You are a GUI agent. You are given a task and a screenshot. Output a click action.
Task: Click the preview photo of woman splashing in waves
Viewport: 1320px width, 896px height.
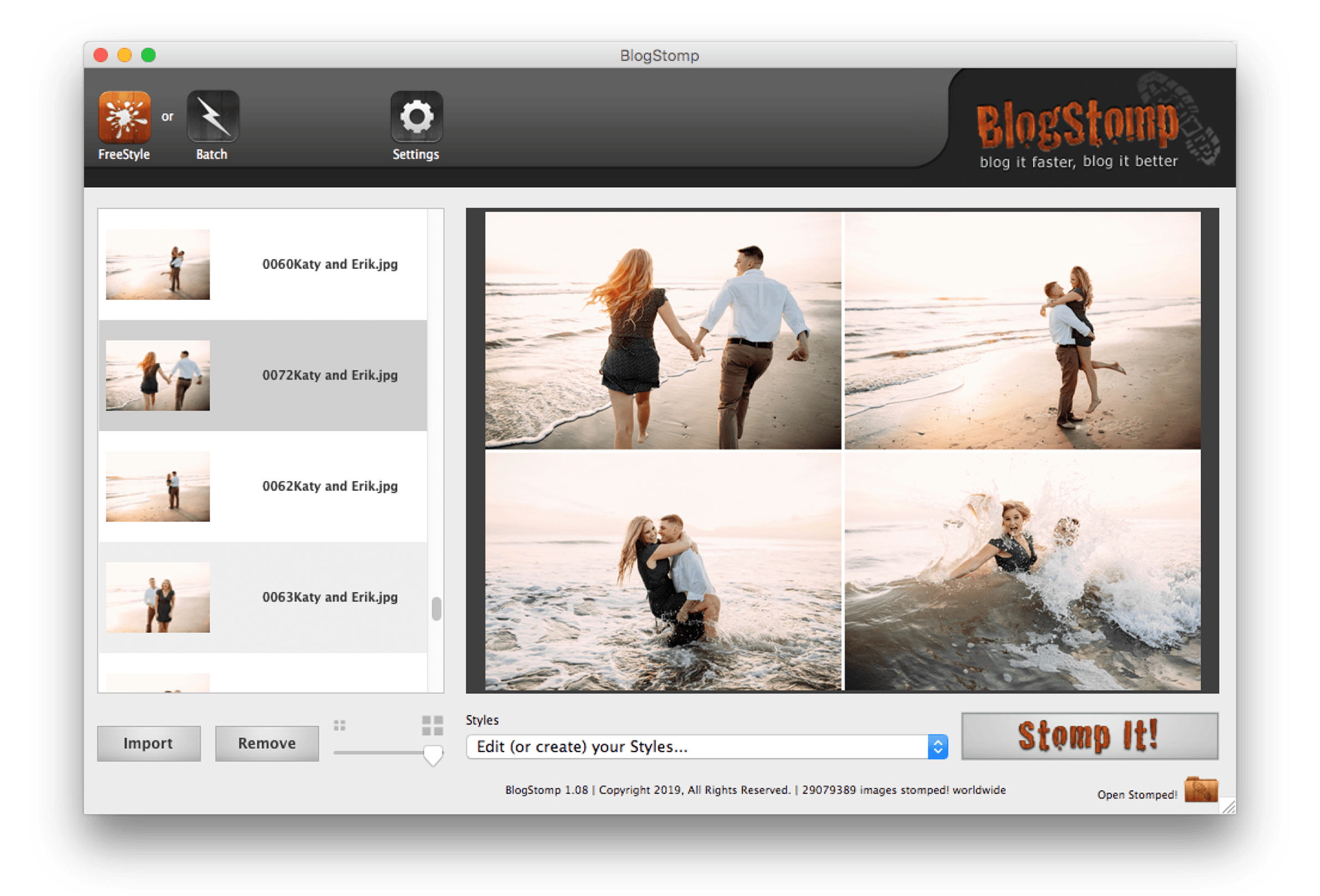(x=1022, y=571)
